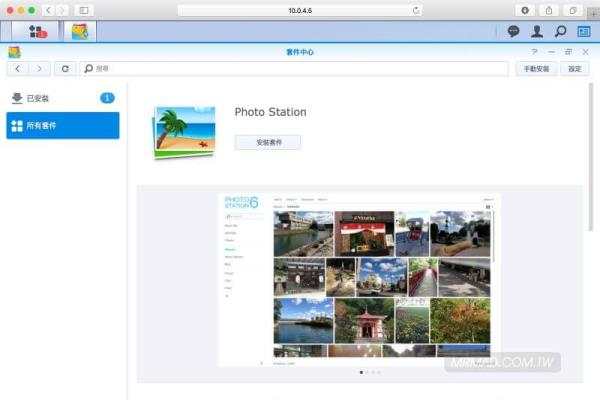Viewport: 600px width, 400px height.
Task: Select fourth screenshot carousel dot
Action: click(379, 372)
